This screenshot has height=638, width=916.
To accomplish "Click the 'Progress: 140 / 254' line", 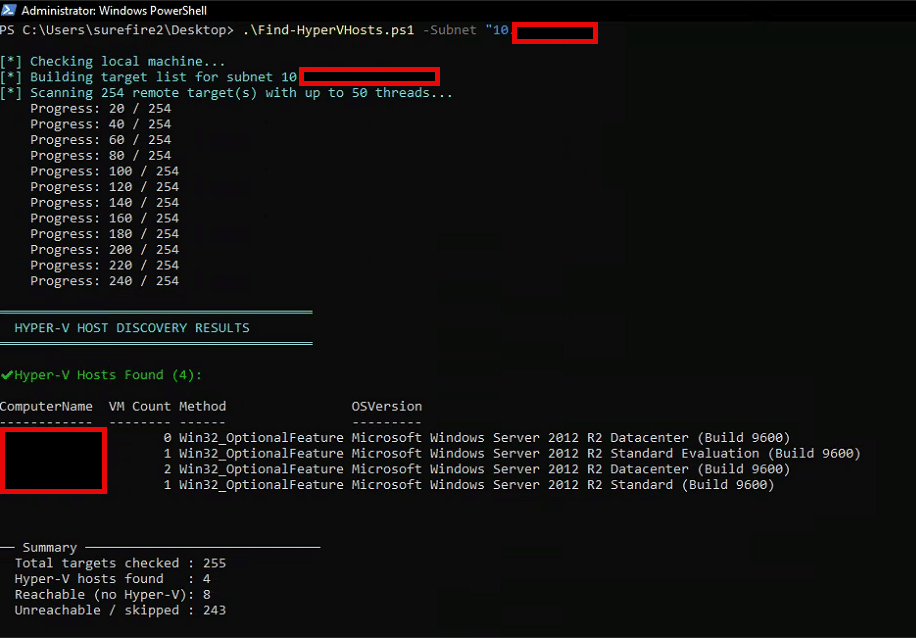I will (105, 203).
